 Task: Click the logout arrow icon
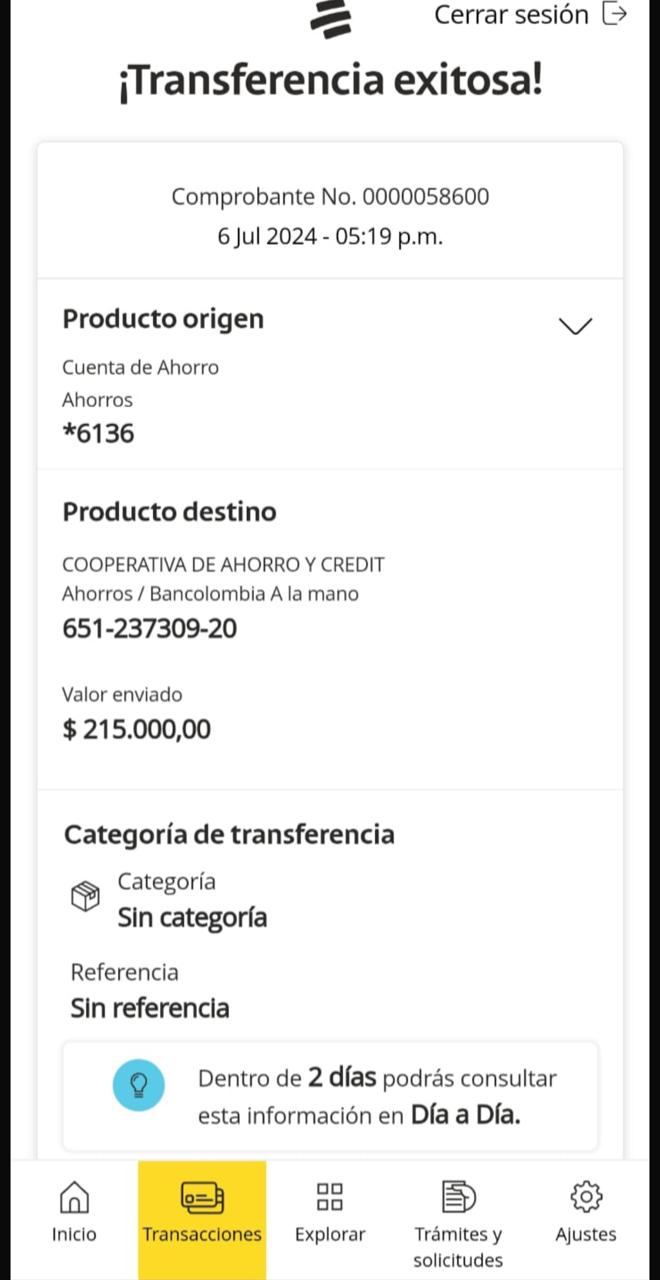(x=615, y=14)
